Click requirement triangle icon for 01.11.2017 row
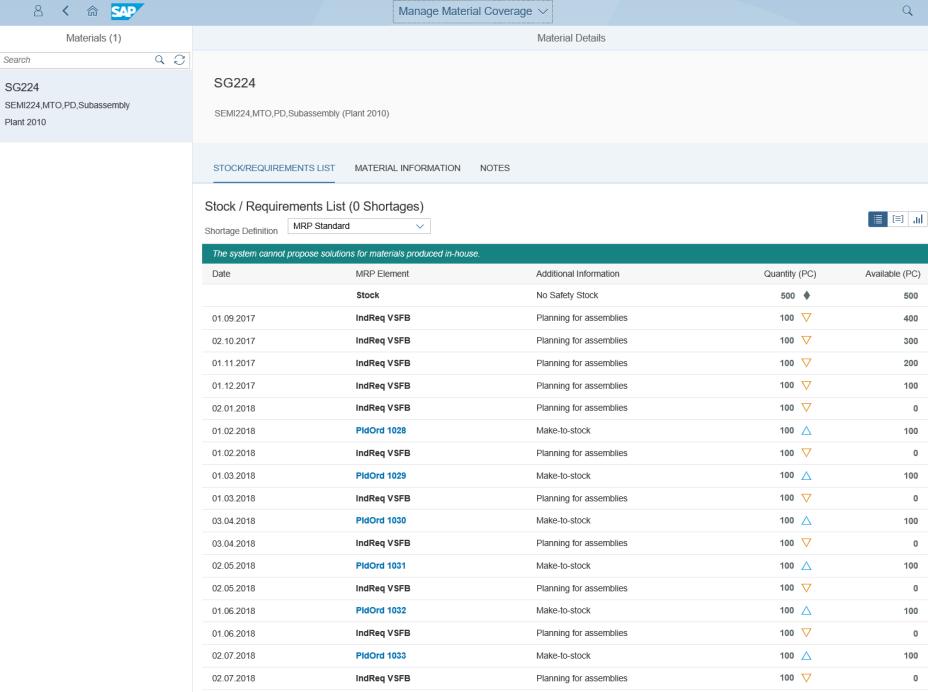This screenshot has width=928, height=692. [806, 363]
